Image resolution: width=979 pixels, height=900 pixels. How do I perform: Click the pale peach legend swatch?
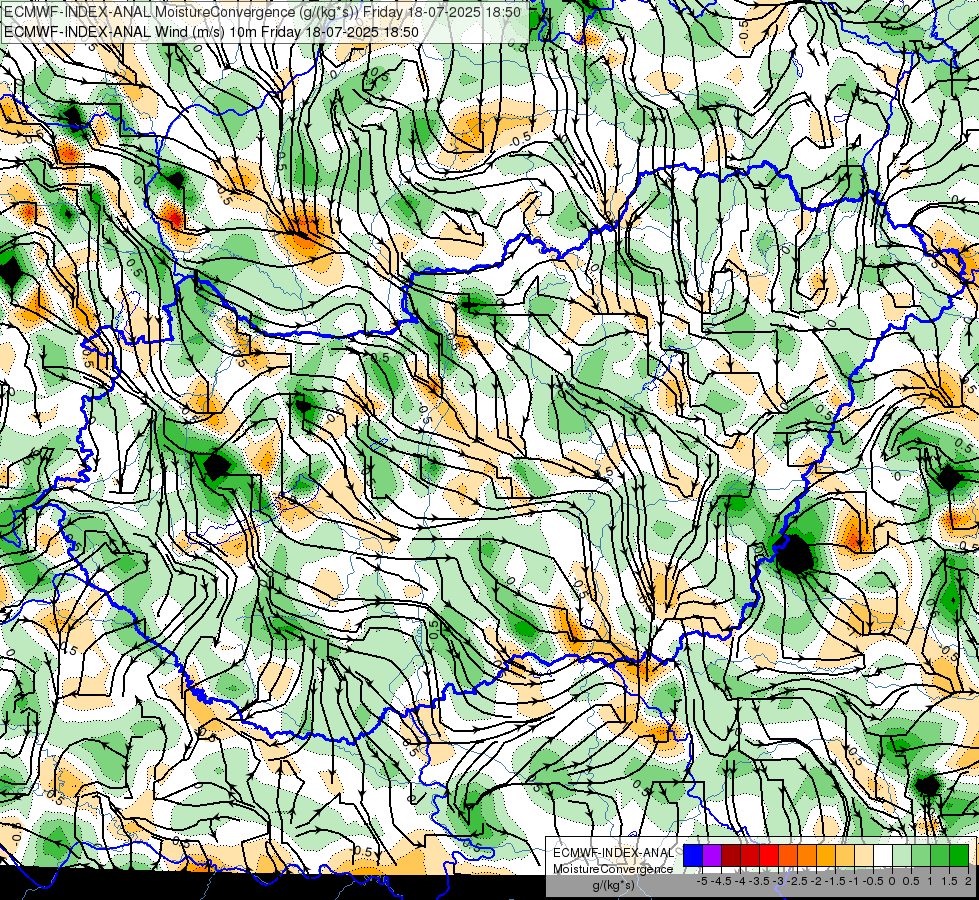coord(864,855)
